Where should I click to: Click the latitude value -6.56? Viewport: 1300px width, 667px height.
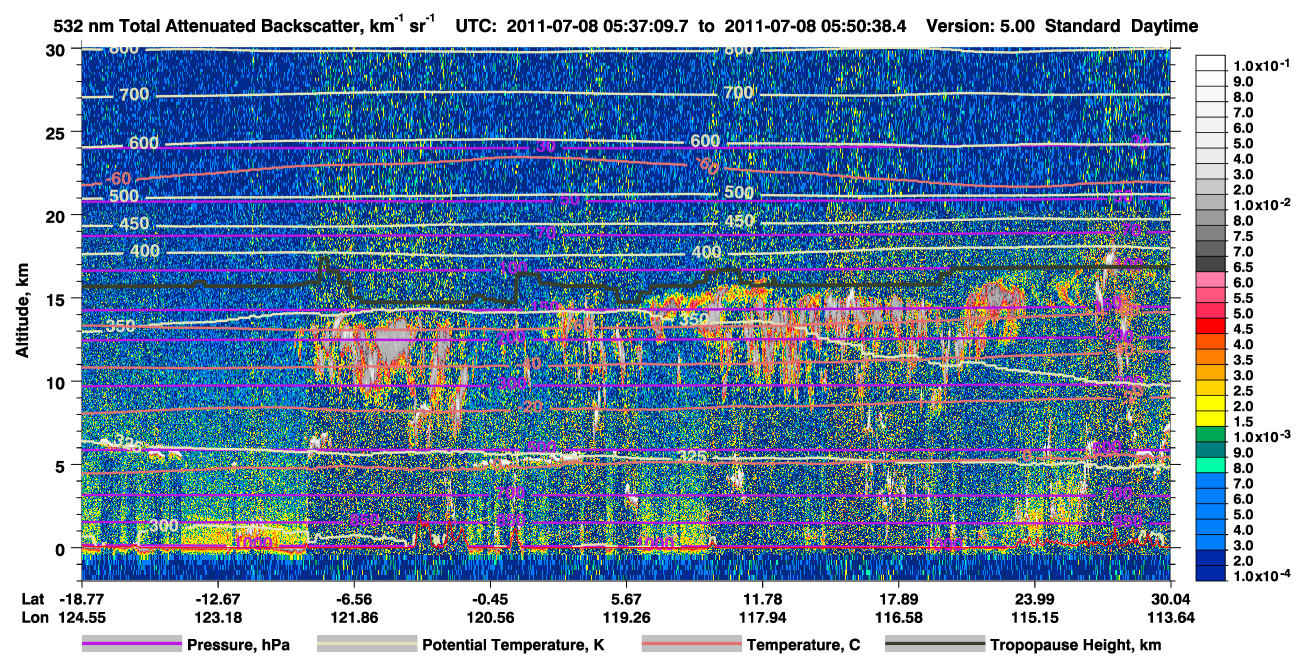[x=353, y=599]
